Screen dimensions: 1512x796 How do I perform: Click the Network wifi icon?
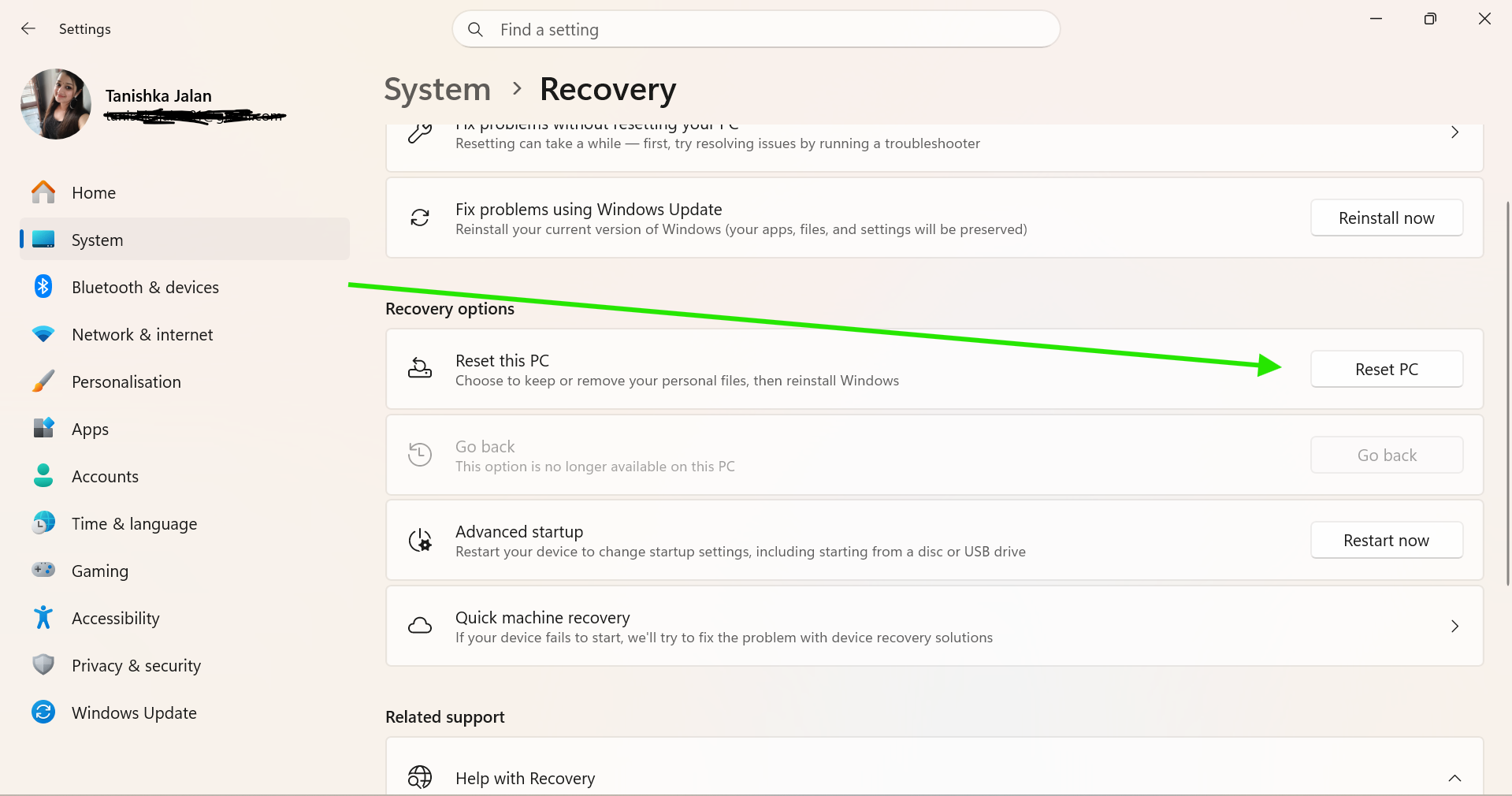tap(43, 334)
